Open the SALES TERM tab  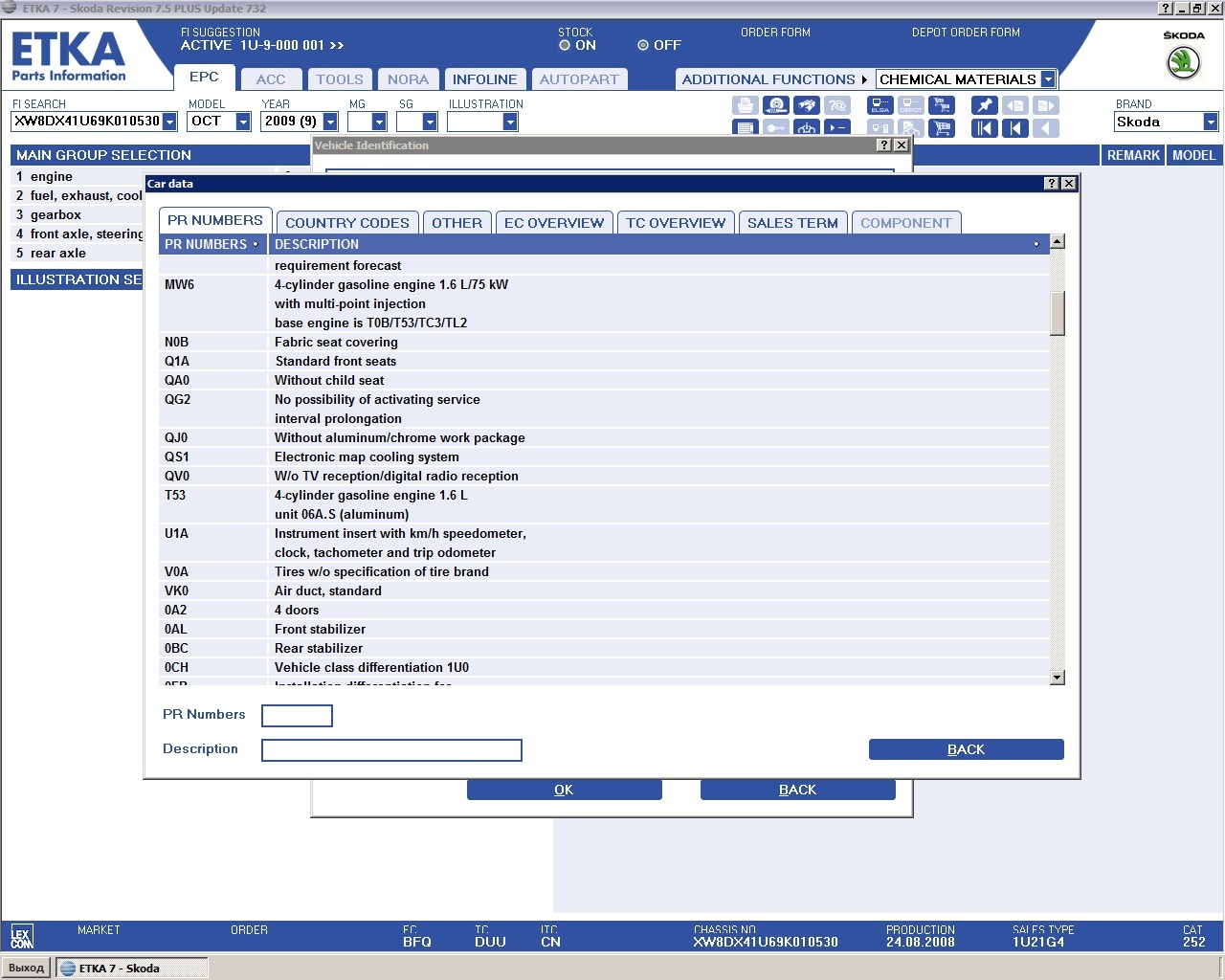coord(792,223)
